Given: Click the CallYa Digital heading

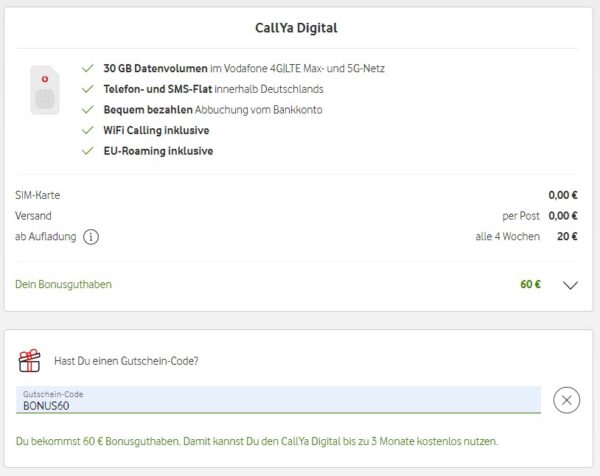Looking at the screenshot, I should [300, 25].
